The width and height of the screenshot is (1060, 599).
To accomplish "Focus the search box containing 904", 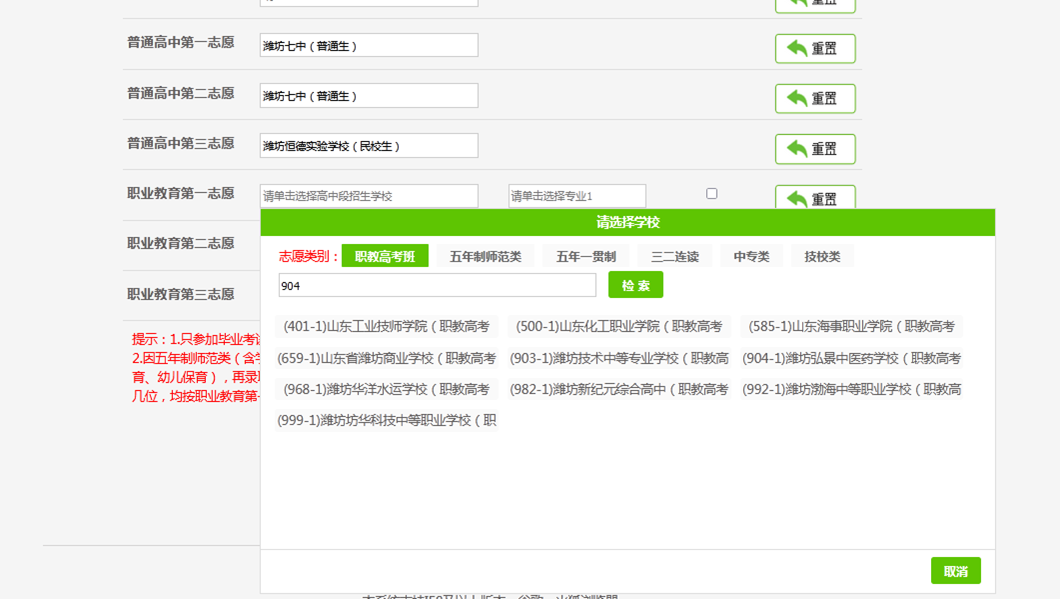I will pos(437,285).
